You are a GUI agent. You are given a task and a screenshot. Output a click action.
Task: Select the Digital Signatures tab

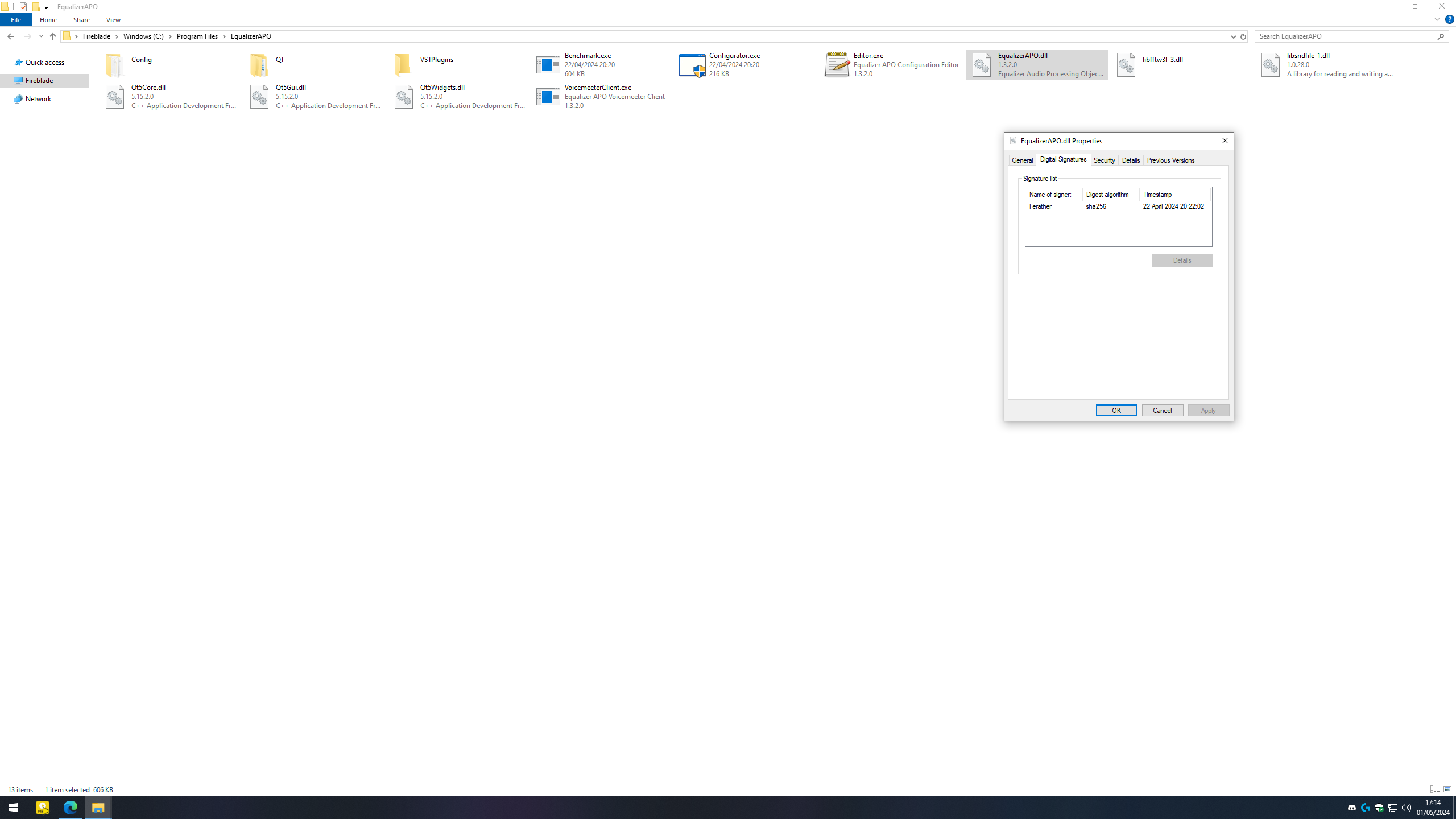tap(1063, 159)
